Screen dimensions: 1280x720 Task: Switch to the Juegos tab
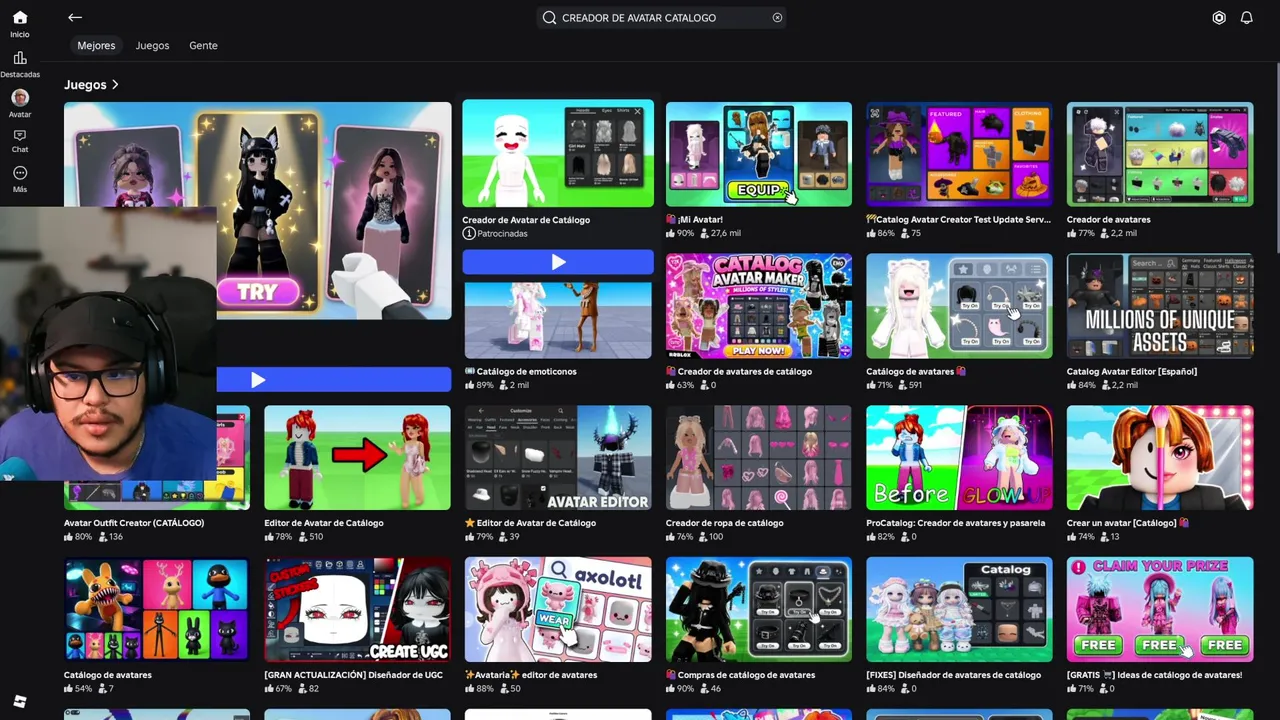point(152,45)
